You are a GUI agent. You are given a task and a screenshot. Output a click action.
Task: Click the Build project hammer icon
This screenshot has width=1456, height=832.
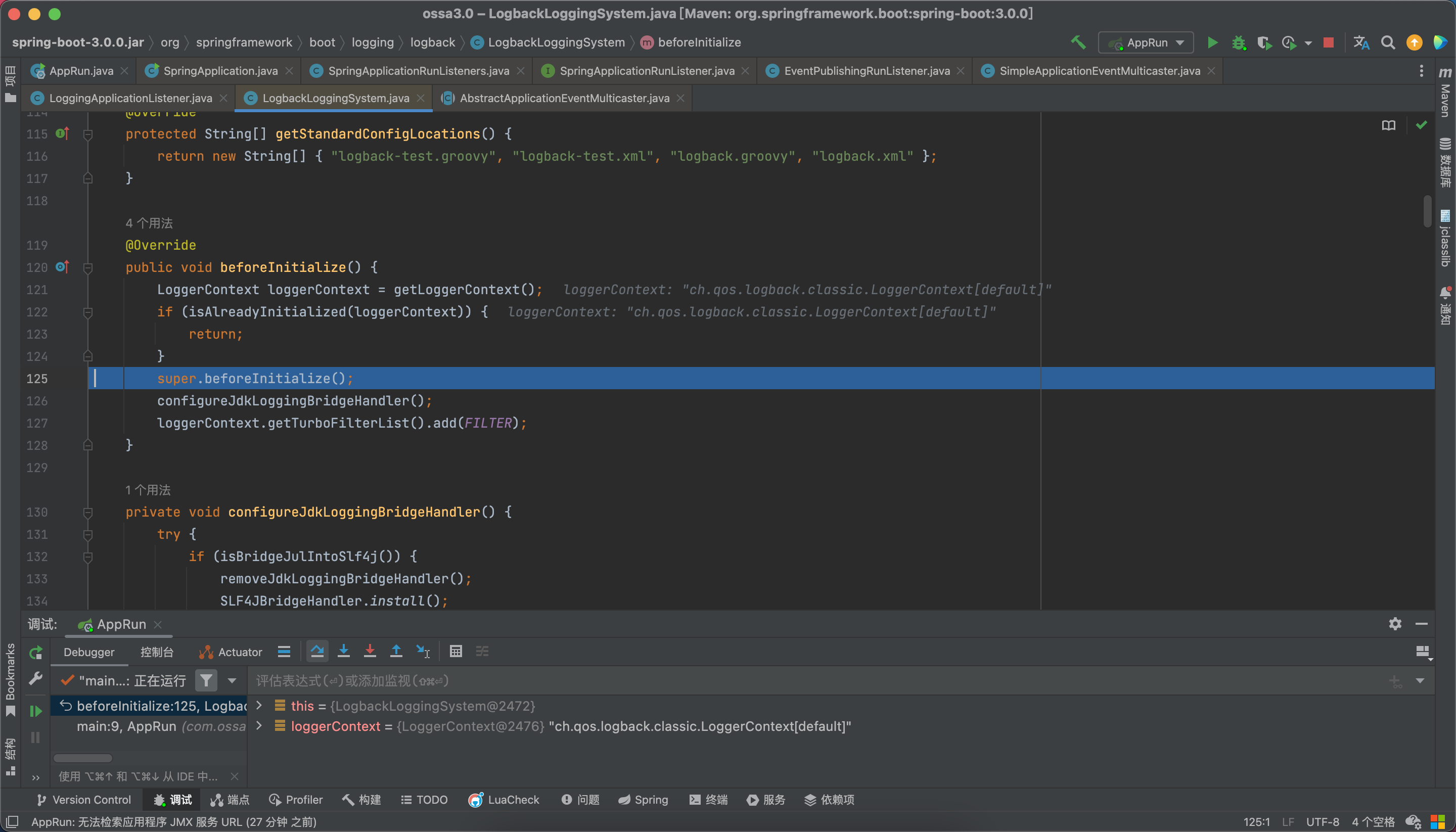pos(1078,42)
